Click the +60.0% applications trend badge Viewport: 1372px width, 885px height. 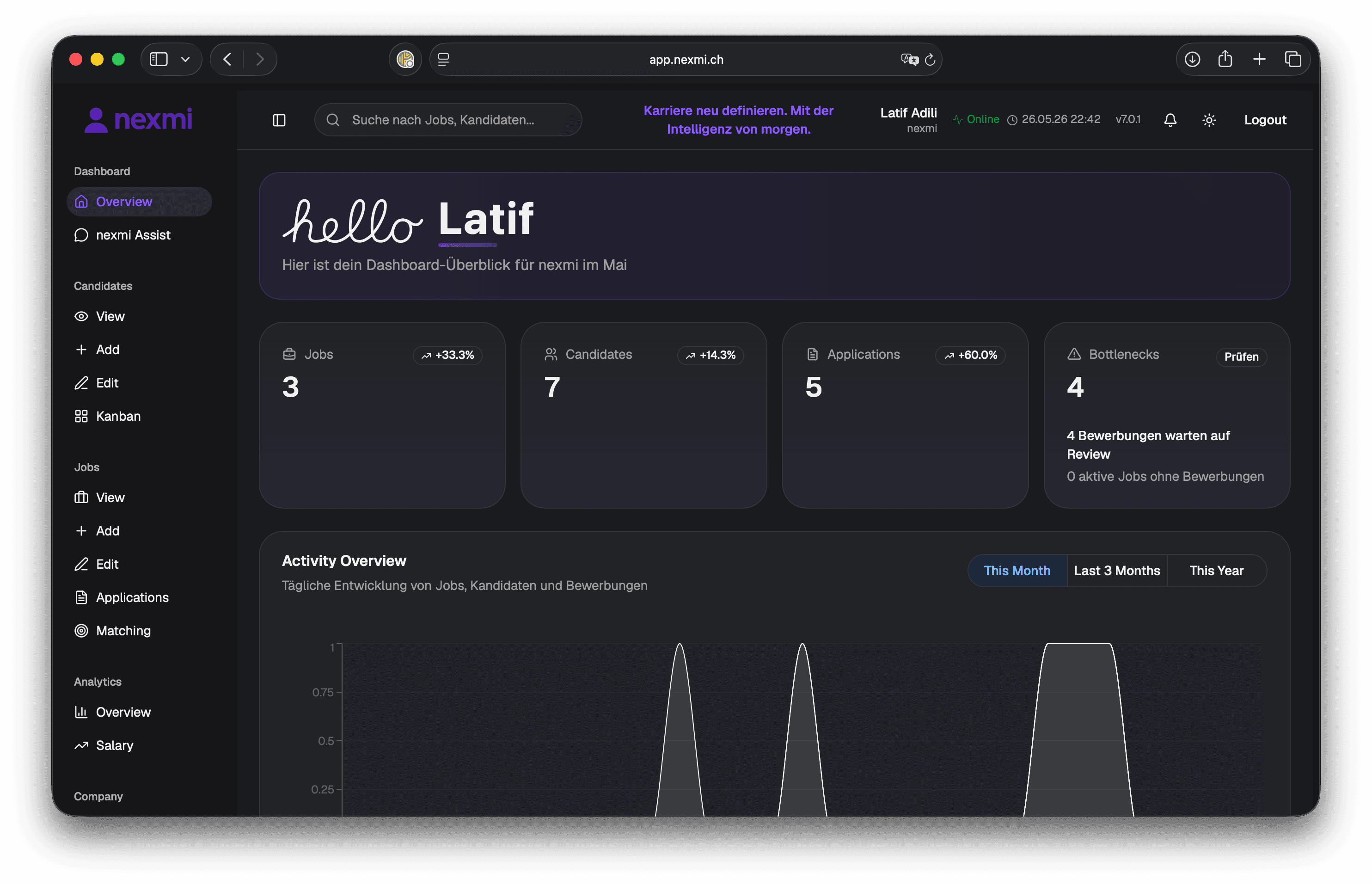pyautogui.click(x=971, y=355)
